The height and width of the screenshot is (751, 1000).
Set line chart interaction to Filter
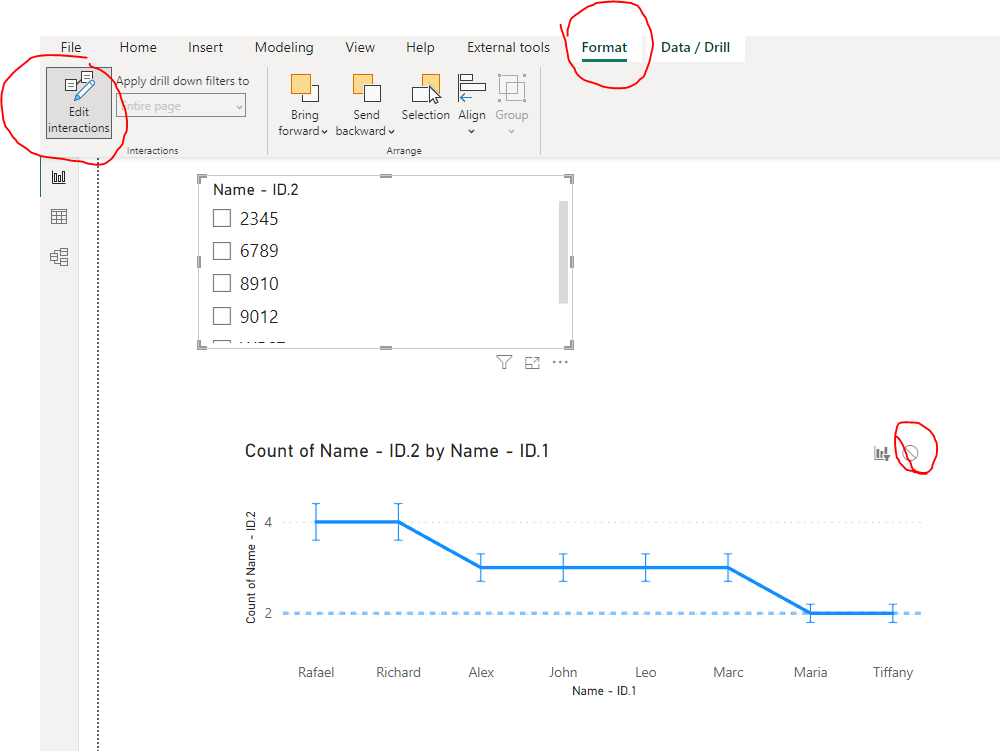pos(881,453)
